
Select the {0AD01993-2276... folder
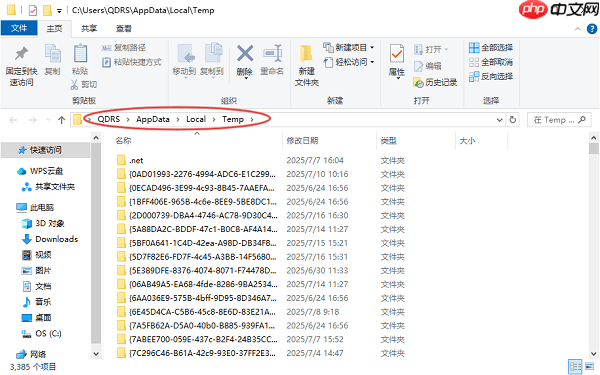click(x=197, y=174)
